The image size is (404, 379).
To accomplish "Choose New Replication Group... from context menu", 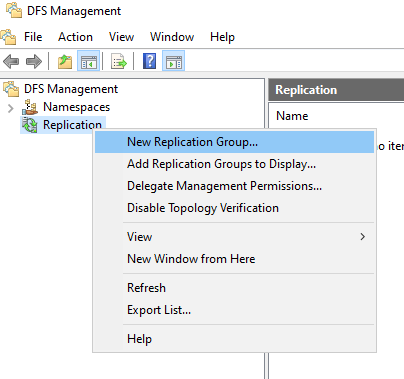I will coord(234,142).
